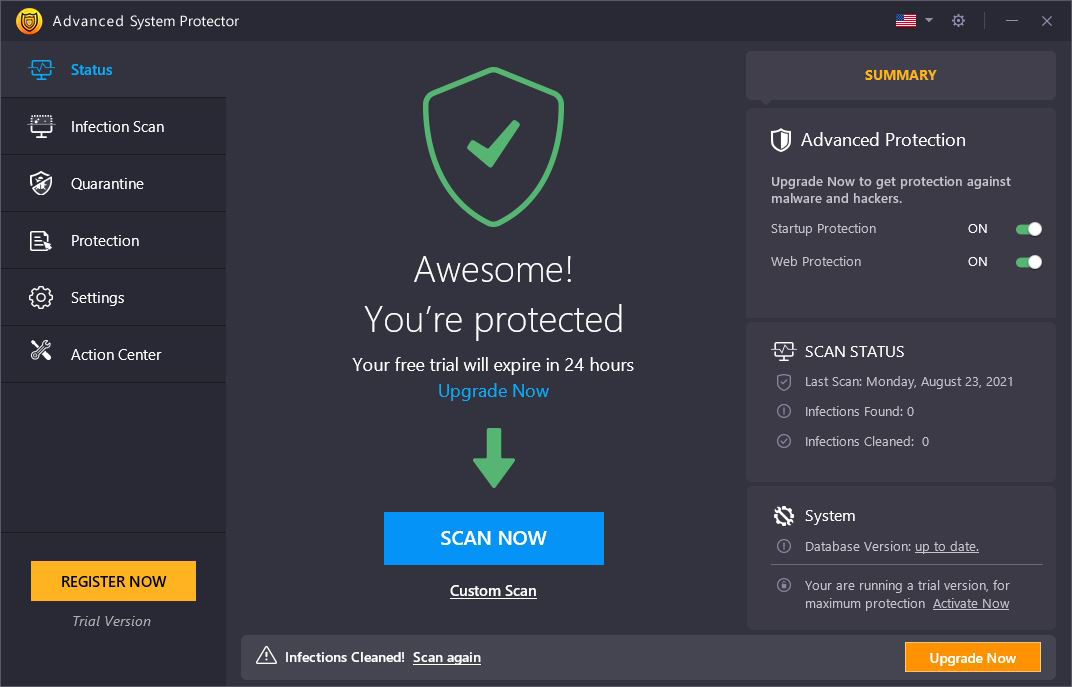Click the US flag language icon
Screen dimensions: 1072x687
click(906, 21)
